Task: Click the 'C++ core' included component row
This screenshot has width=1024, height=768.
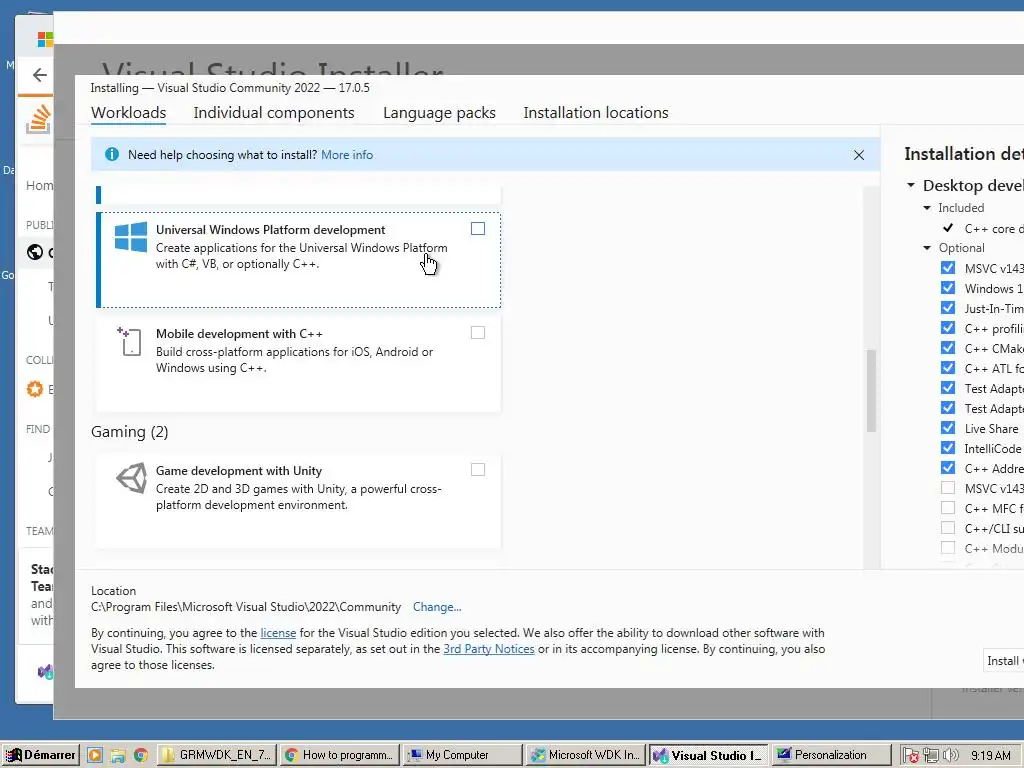Action: 982,229
